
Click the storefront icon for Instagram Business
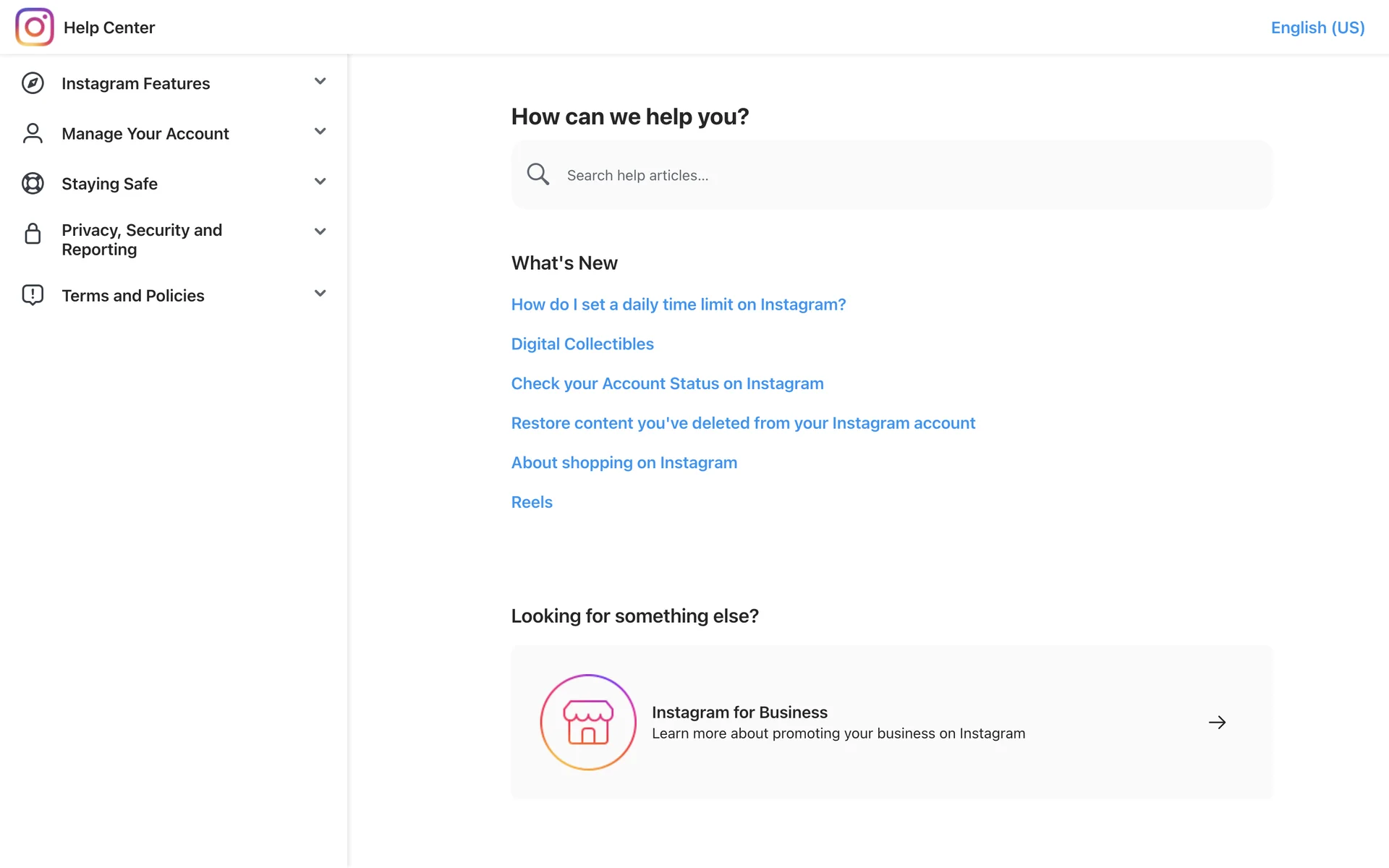588,722
